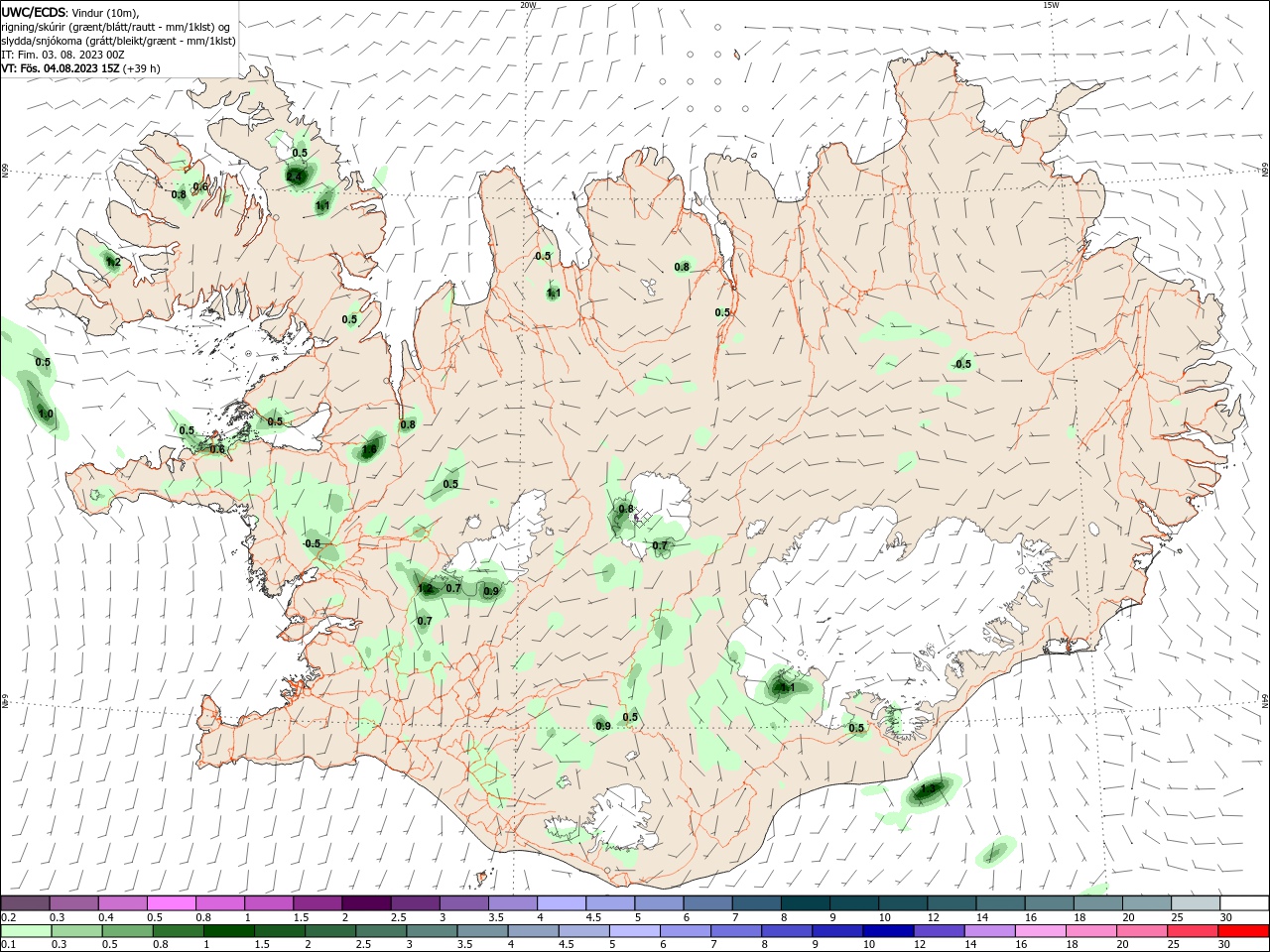The height and width of the screenshot is (952, 1270).
Task: Click the 'rigning/skúrir' legend description line
Action: coord(116,26)
